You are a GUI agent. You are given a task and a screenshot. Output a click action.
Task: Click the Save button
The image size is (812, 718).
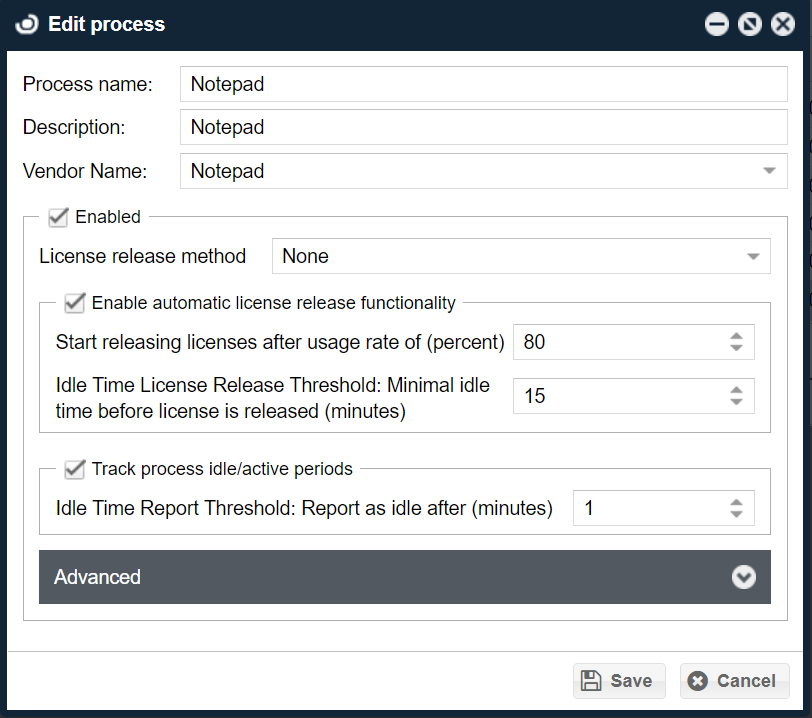tap(619, 681)
